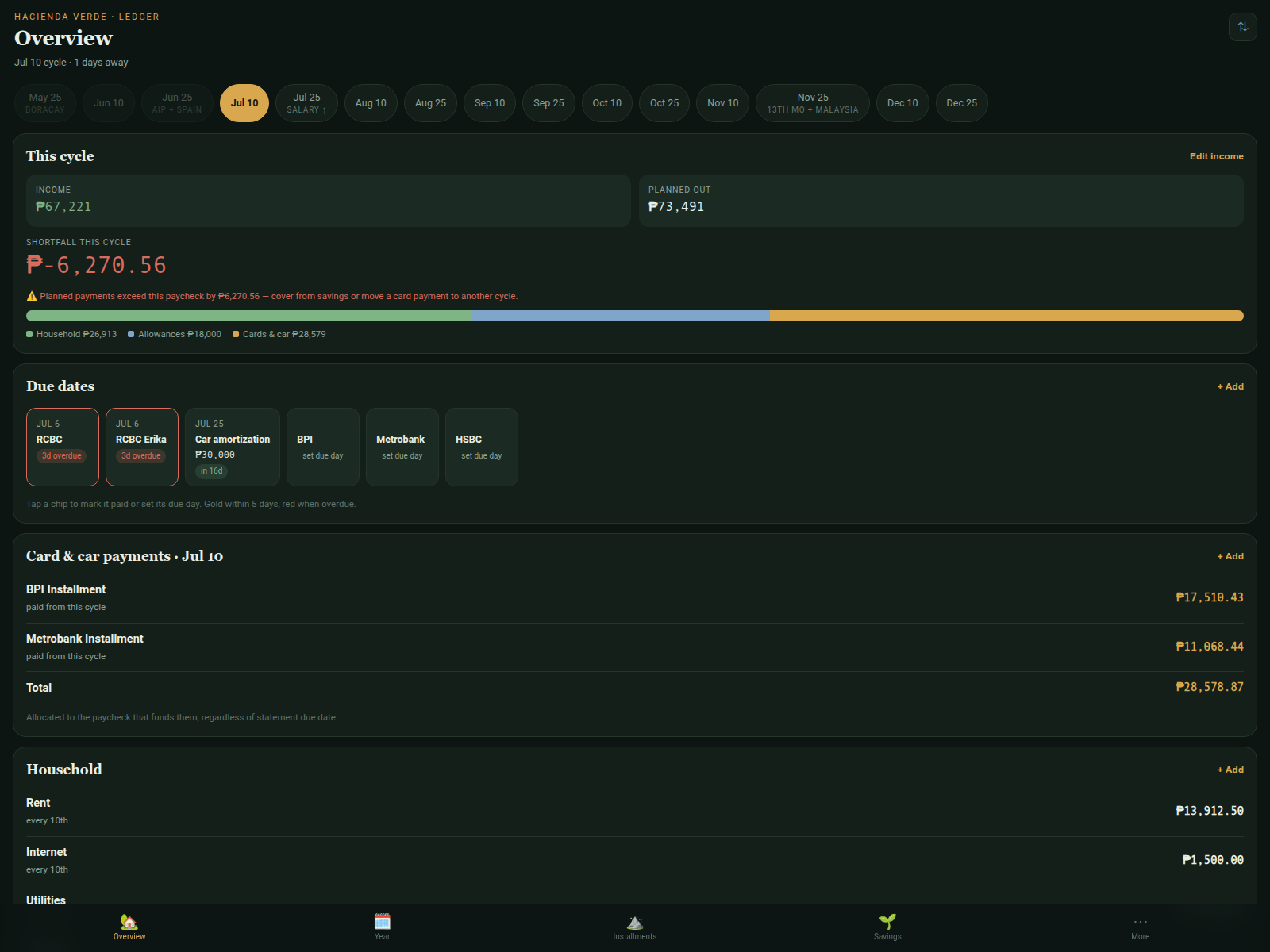The width and height of the screenshot is (1270, 952).
Task: Click the ₱1,500.00 internet amount
Action: (1213, 860)
